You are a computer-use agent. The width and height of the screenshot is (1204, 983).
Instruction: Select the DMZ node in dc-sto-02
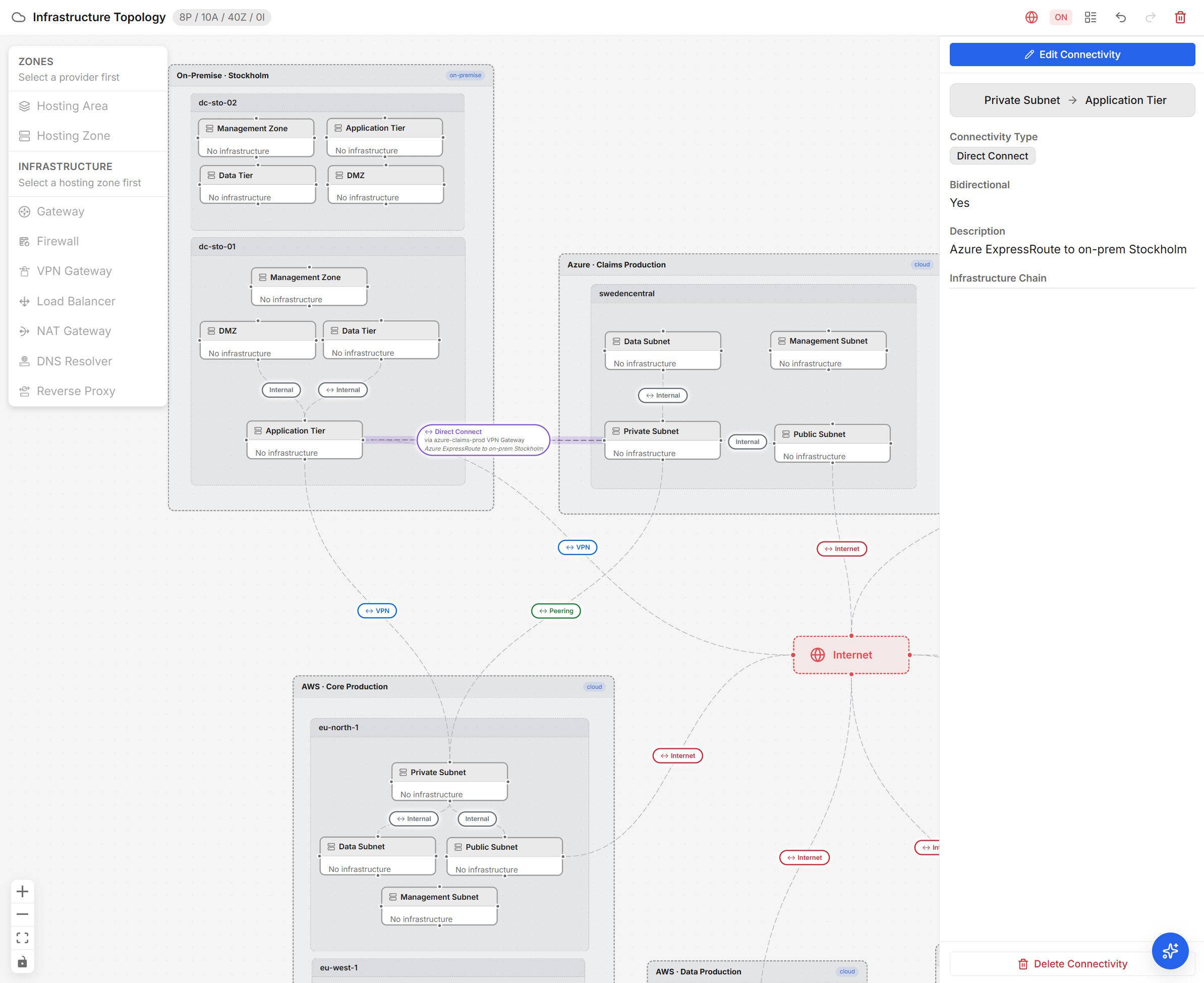pos(385,185)
